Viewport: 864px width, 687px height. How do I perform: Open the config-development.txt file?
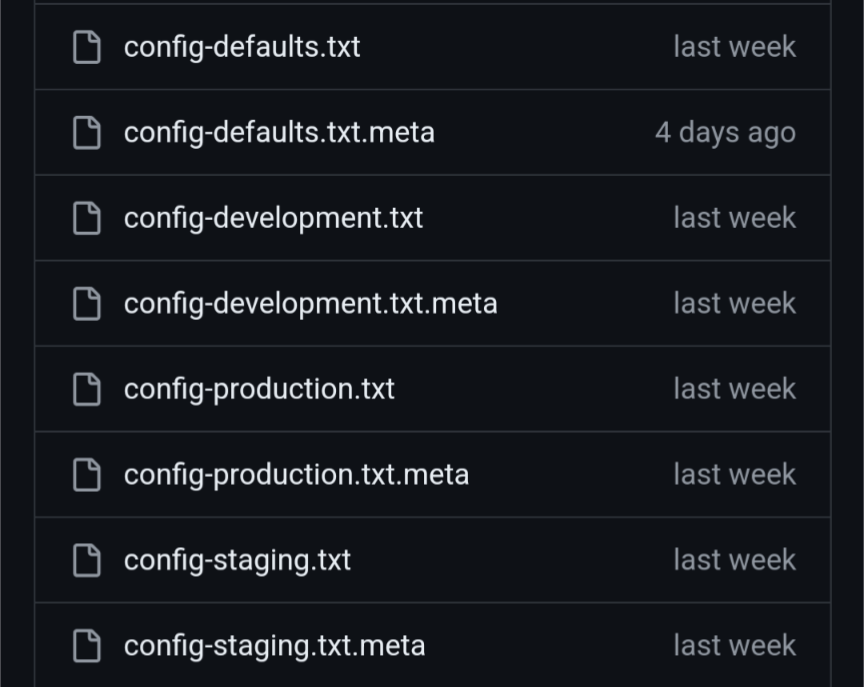(x=273, y=218)
